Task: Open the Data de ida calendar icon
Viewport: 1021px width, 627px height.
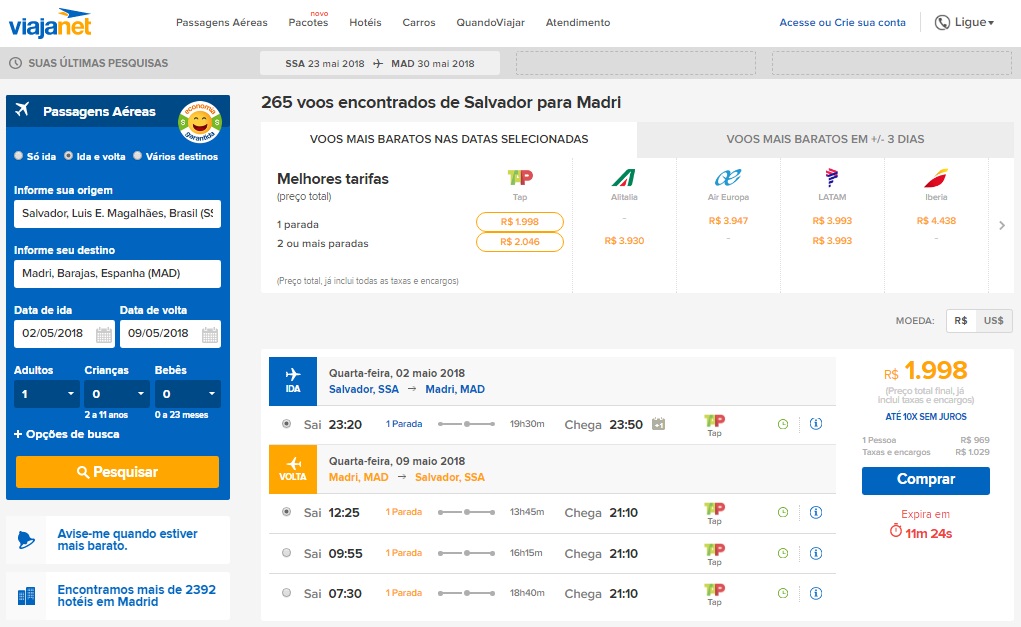Action: (104, 335)
